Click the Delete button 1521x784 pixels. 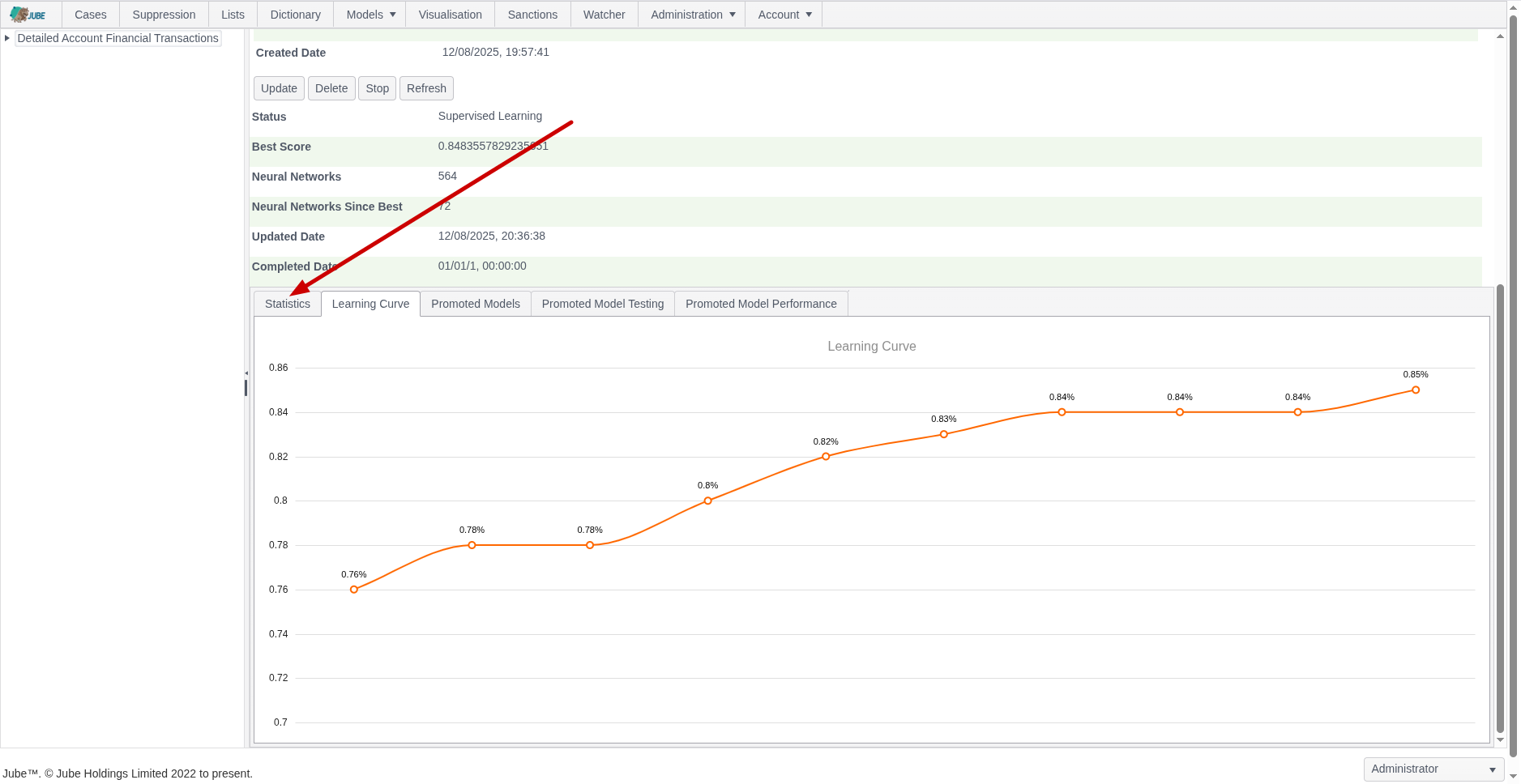coord(331,88)
